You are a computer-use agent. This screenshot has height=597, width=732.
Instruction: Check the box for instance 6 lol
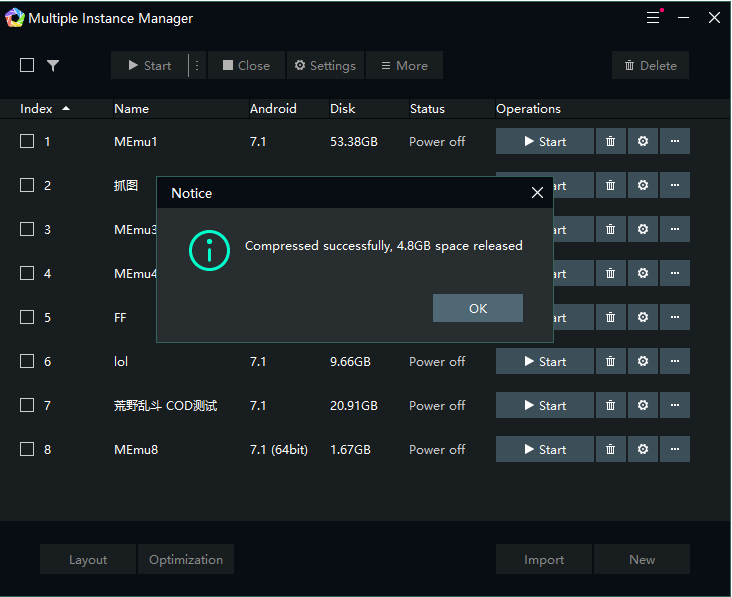[x=27, y=362]
